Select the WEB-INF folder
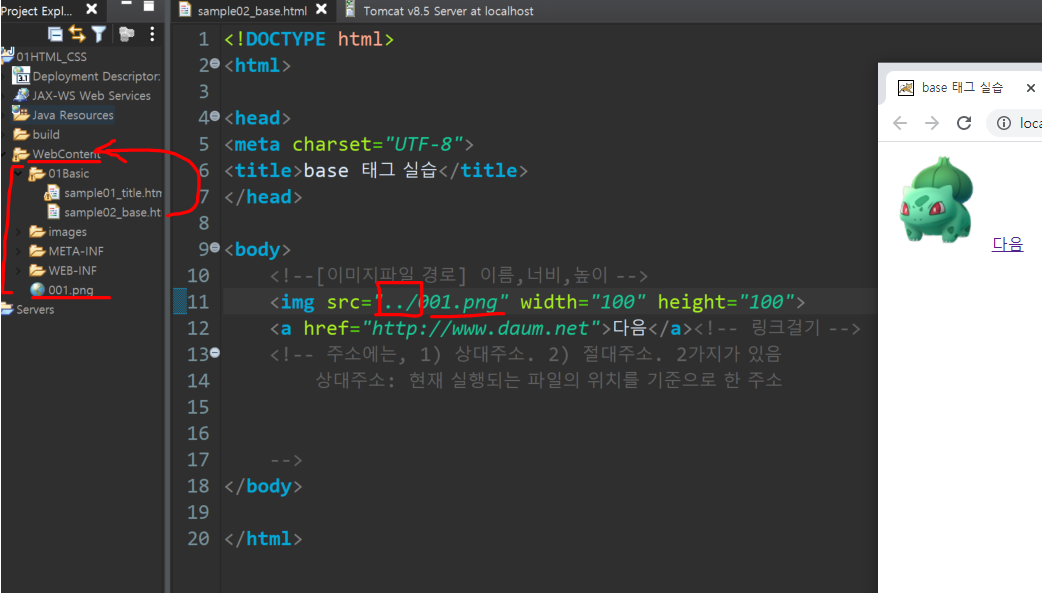This screenshot has width=1042, height=593. pyautogui.click(x=72, y=271)
